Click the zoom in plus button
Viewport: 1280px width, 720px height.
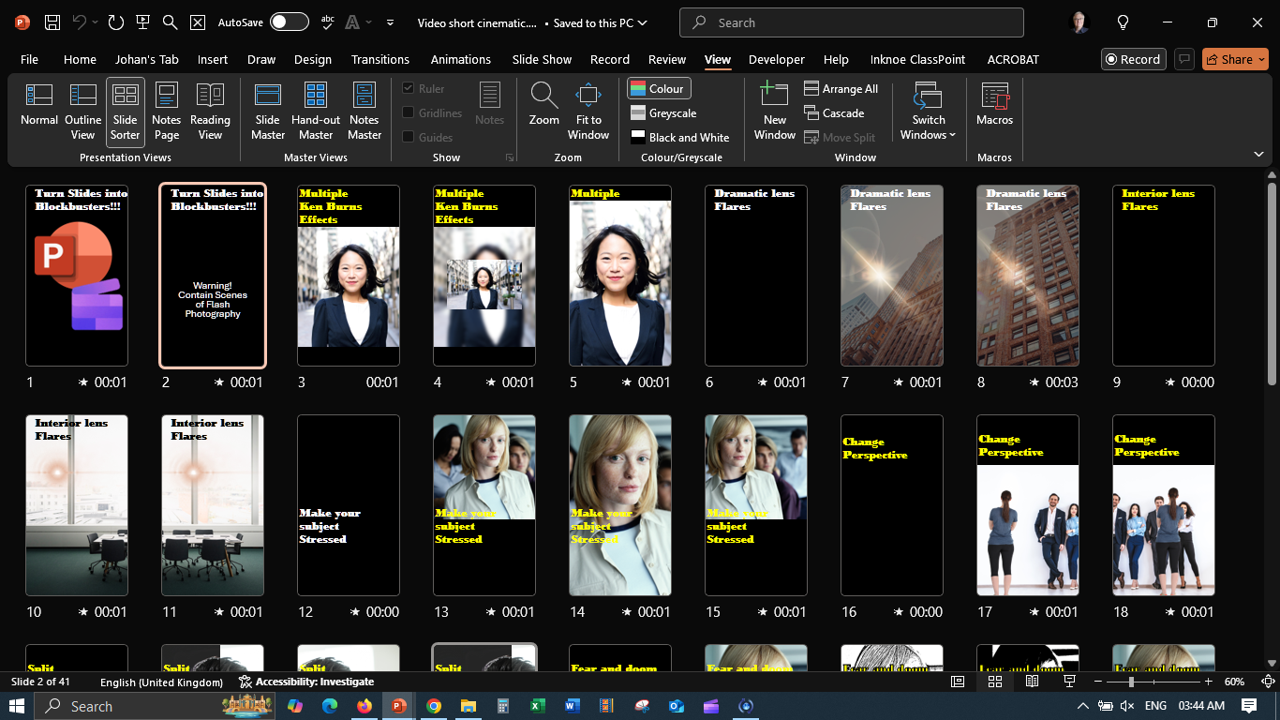coord(1208,682)
